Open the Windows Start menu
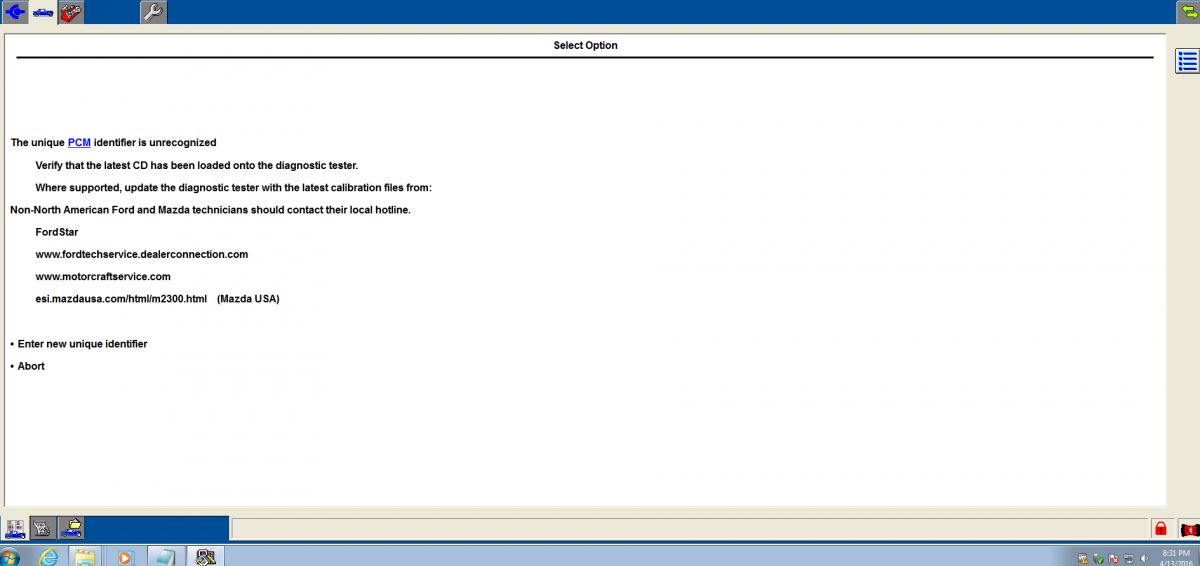The width and height of the screenshot is (1200, 566). click(11, 556)
